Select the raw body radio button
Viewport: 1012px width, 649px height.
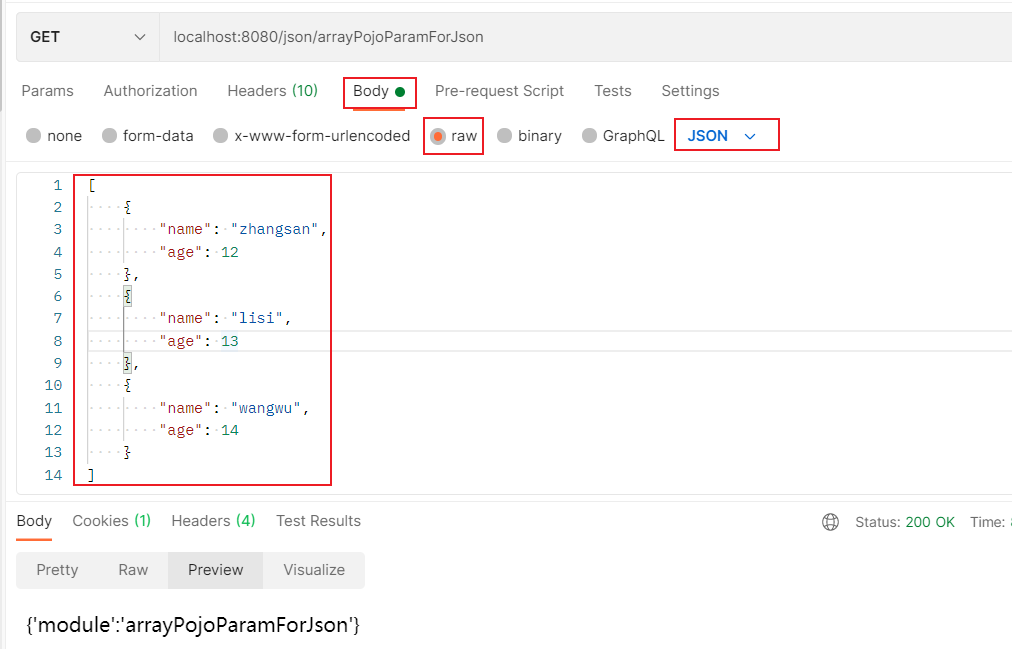438,136
